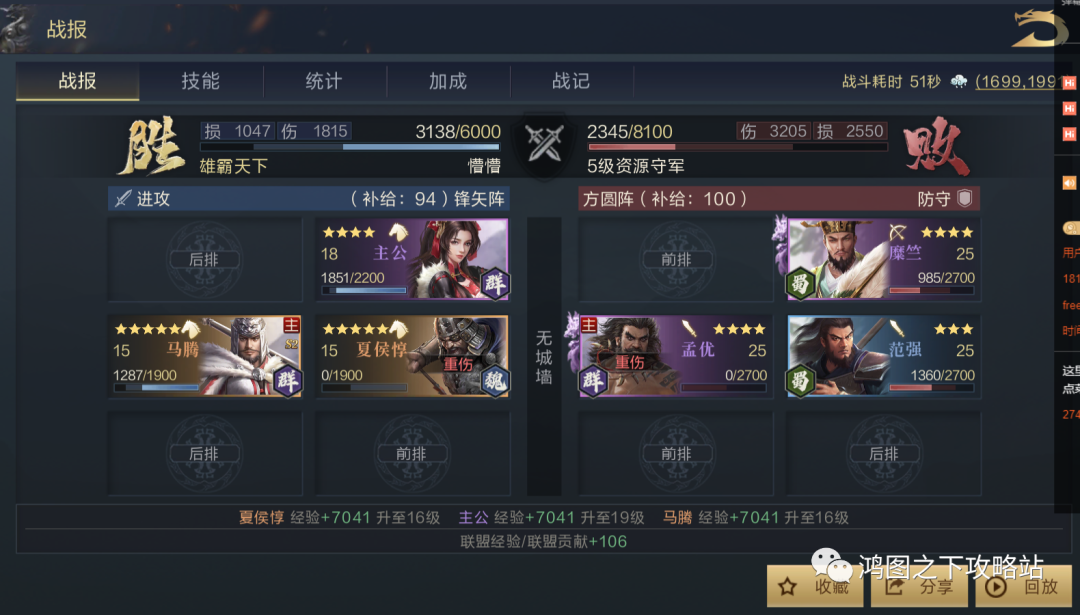Screen dimensions: 1080x615
Task: Select the 范强 general card
Action: tap(884, 356)
